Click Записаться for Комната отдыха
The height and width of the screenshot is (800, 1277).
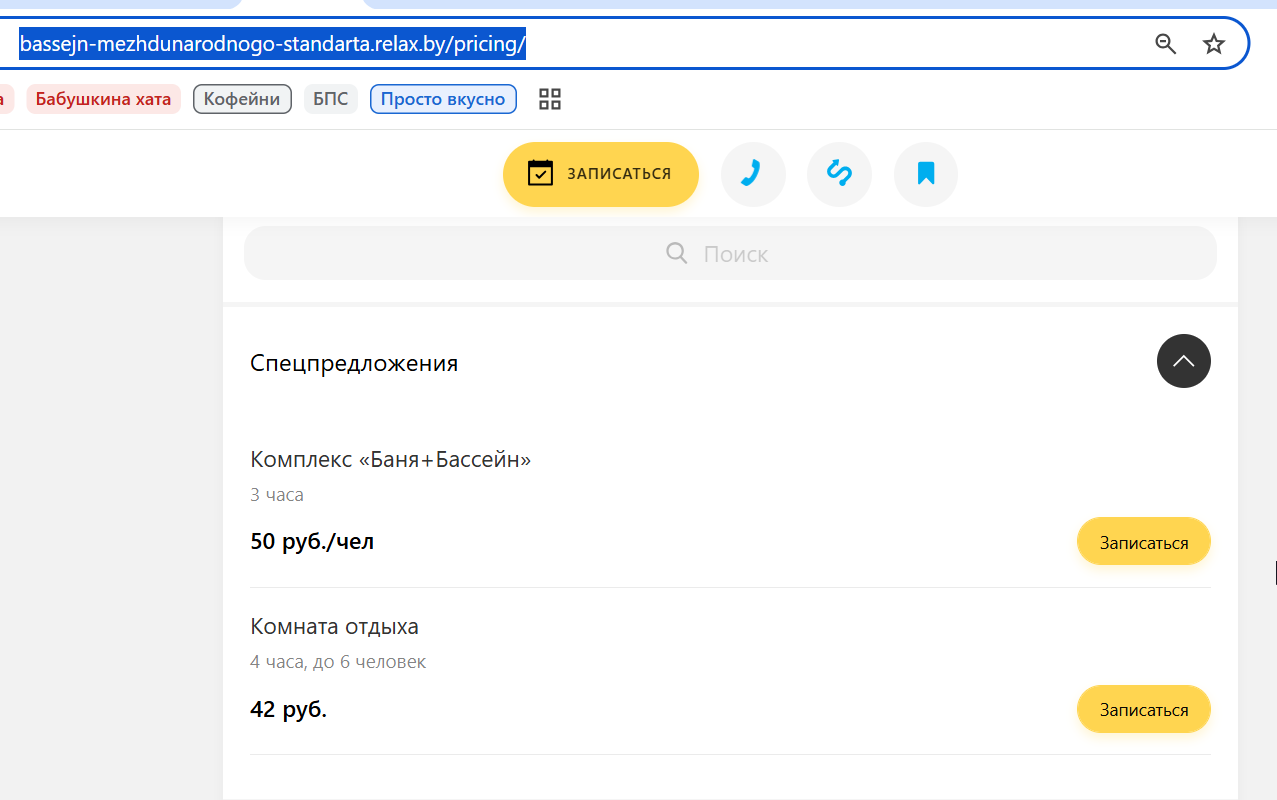pos(1144,709)
